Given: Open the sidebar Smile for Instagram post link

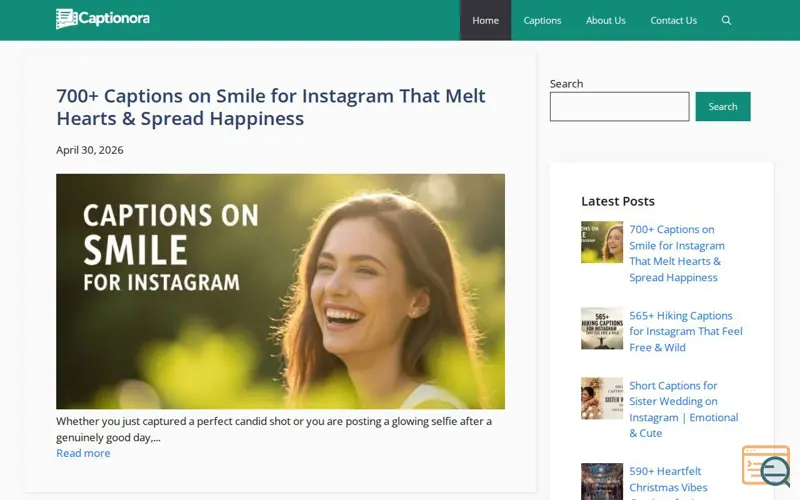Looking at the screenshot, I should [x=677, y=254].
